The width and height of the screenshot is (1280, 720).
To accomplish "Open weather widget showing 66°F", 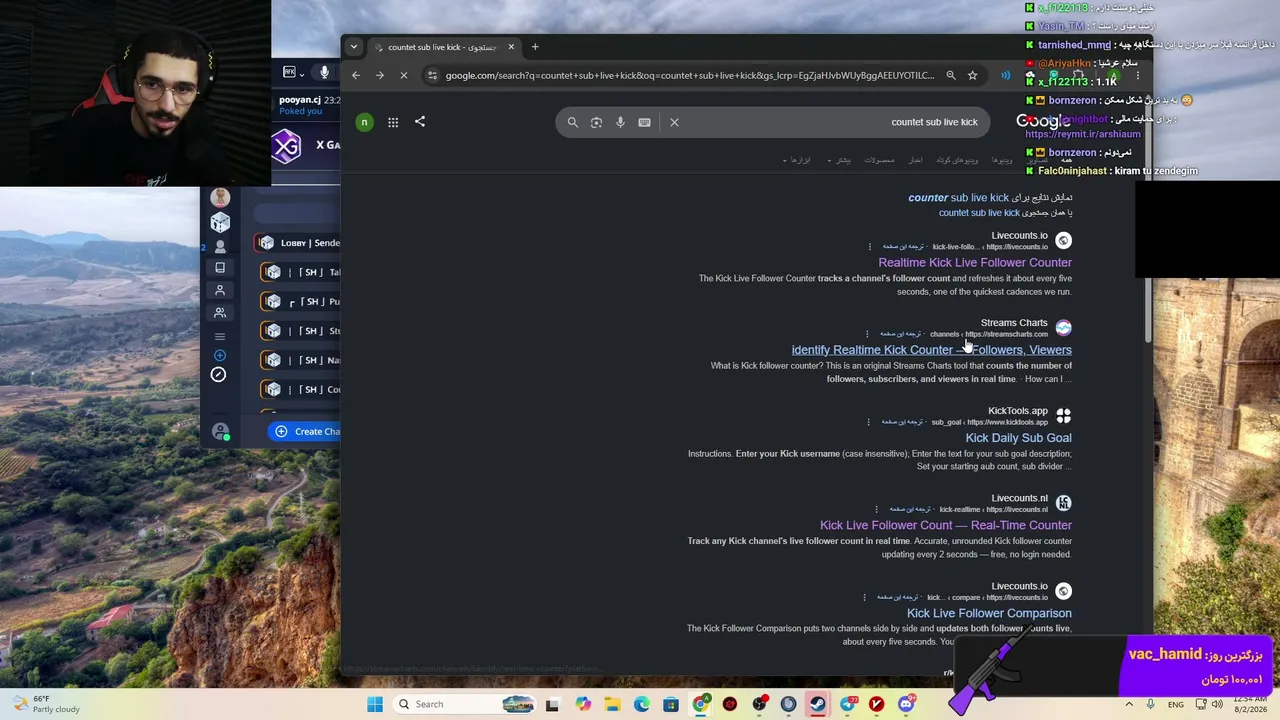I will [46, 704].
